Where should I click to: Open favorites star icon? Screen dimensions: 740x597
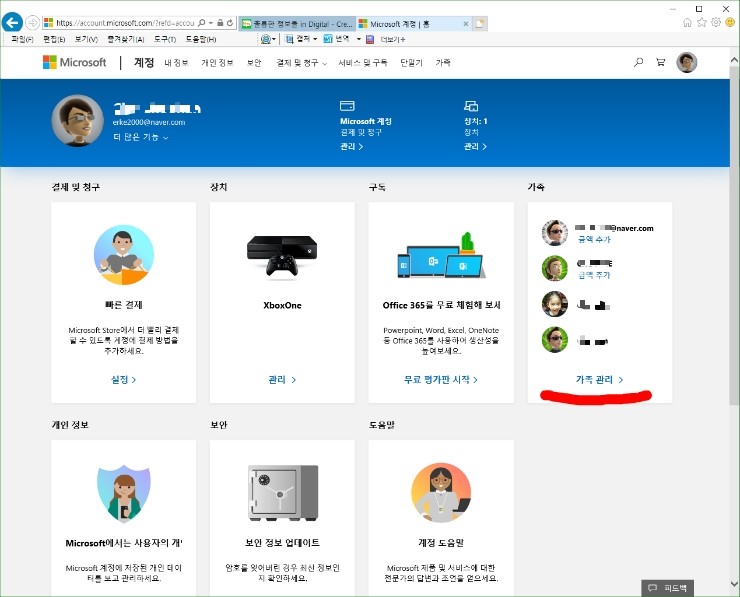coord(702,22)
